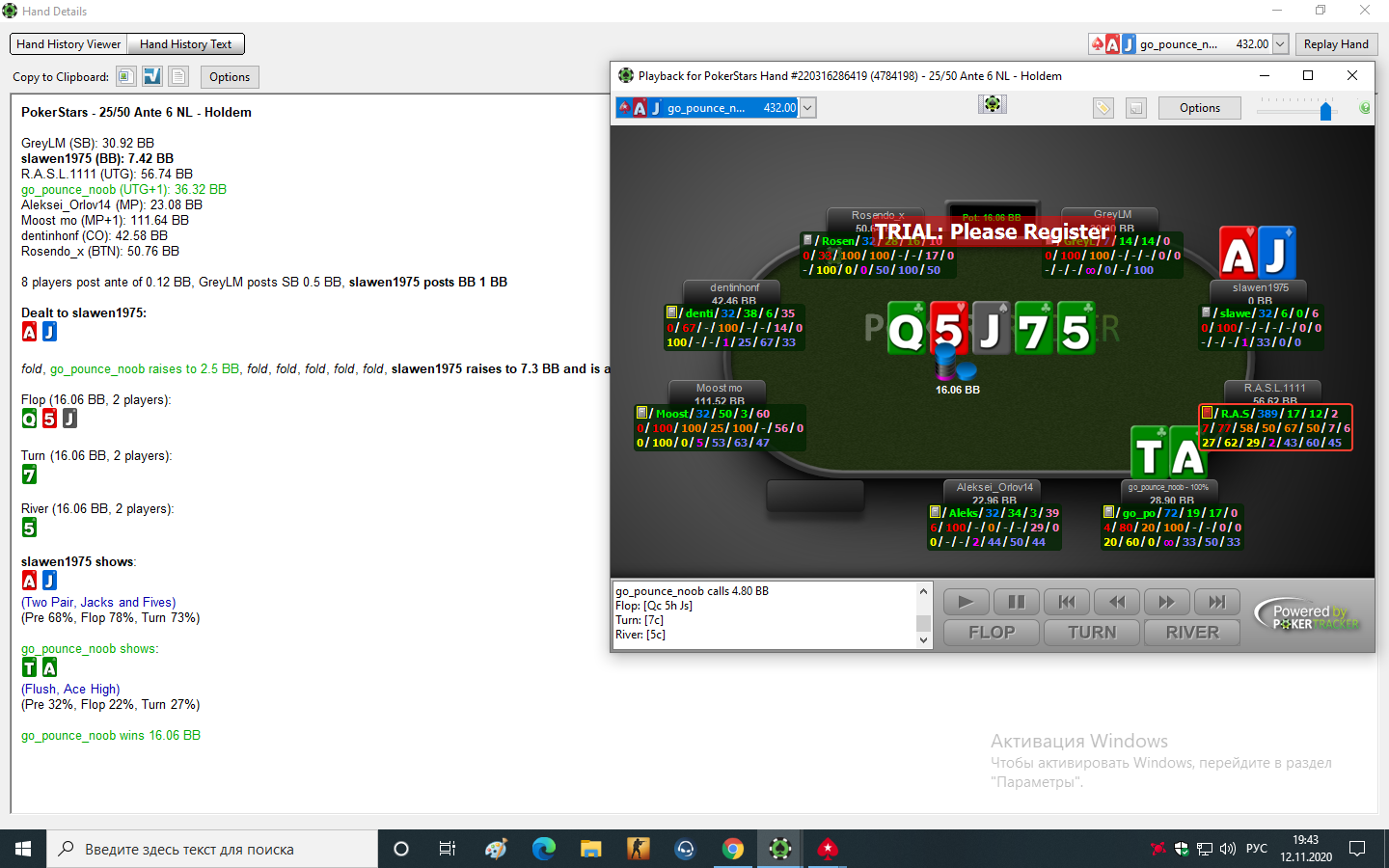Click the poker chip icon in replayer toolbar
This screenshot has height=868, width=1389.
[x=993, y=104]
